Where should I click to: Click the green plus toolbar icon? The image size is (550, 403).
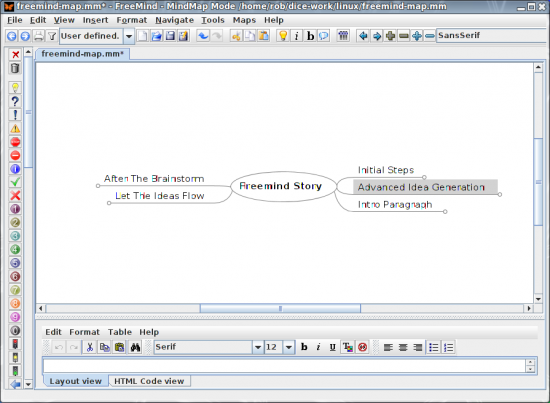[x=390, y=36]
